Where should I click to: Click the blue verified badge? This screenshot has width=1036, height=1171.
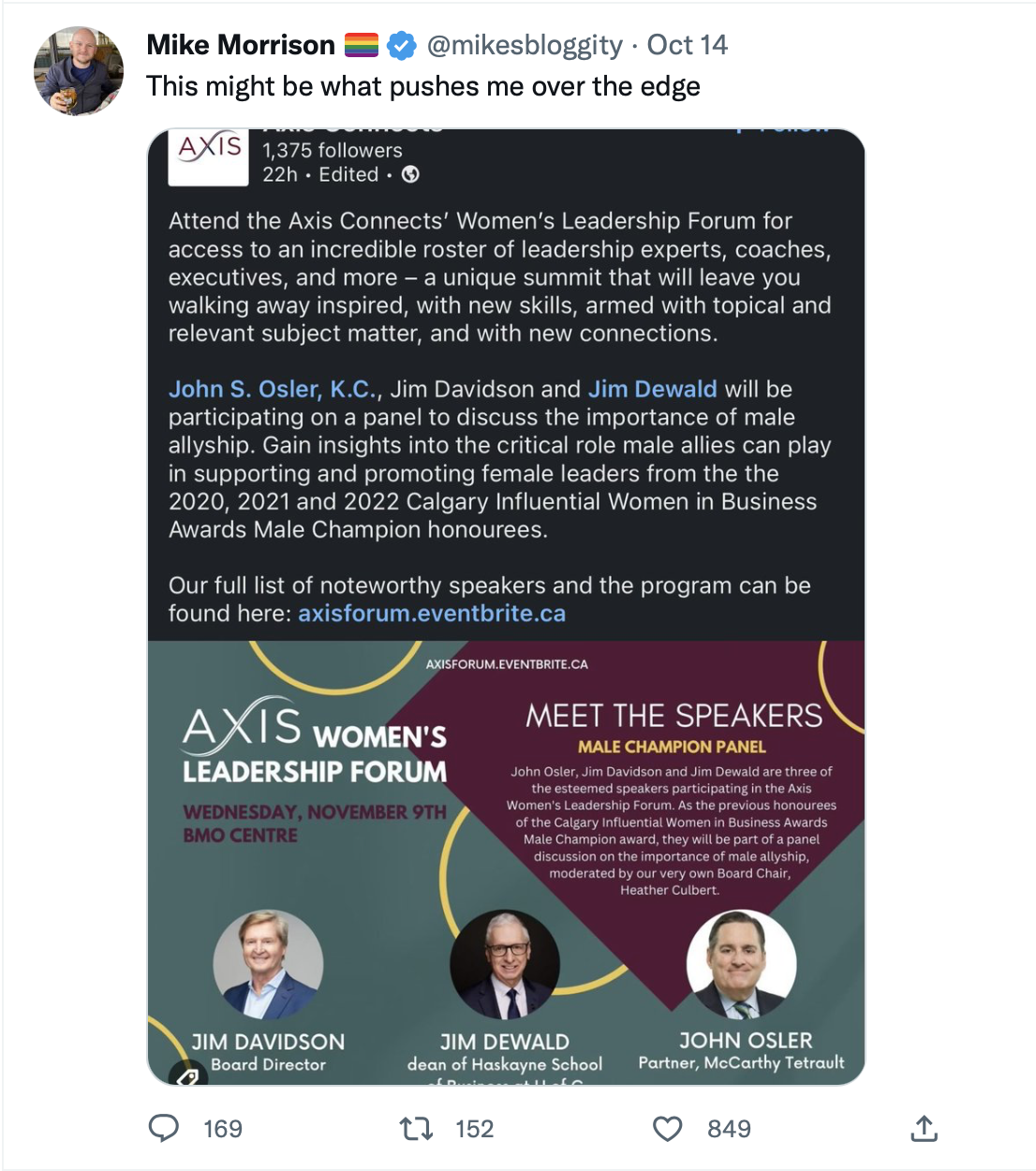click(x=402, y=45)
